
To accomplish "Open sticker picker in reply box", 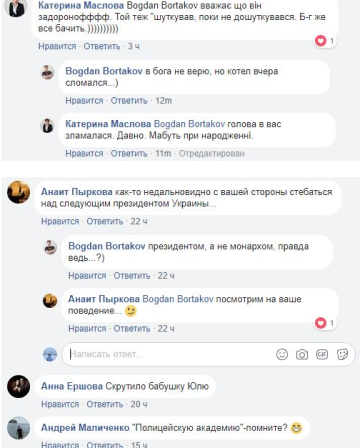I will [342, 354].
